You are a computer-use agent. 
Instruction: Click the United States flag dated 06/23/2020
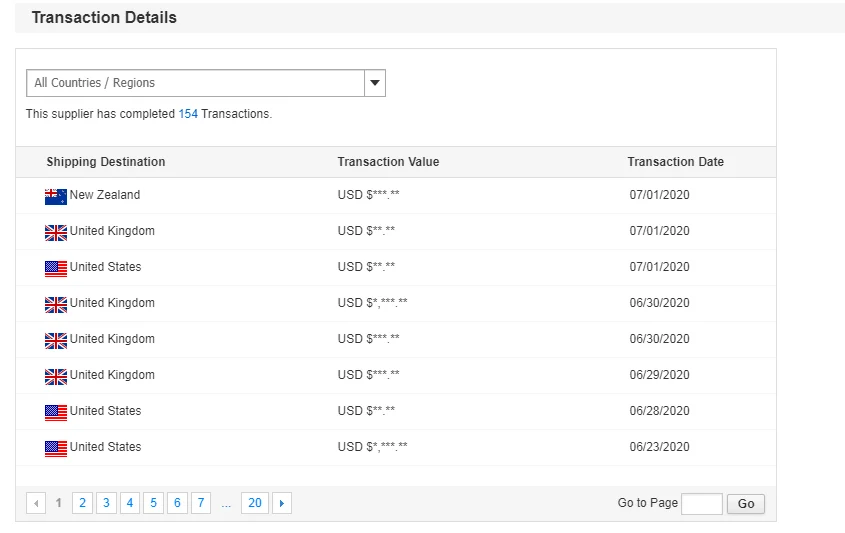[x=56, y=448]
